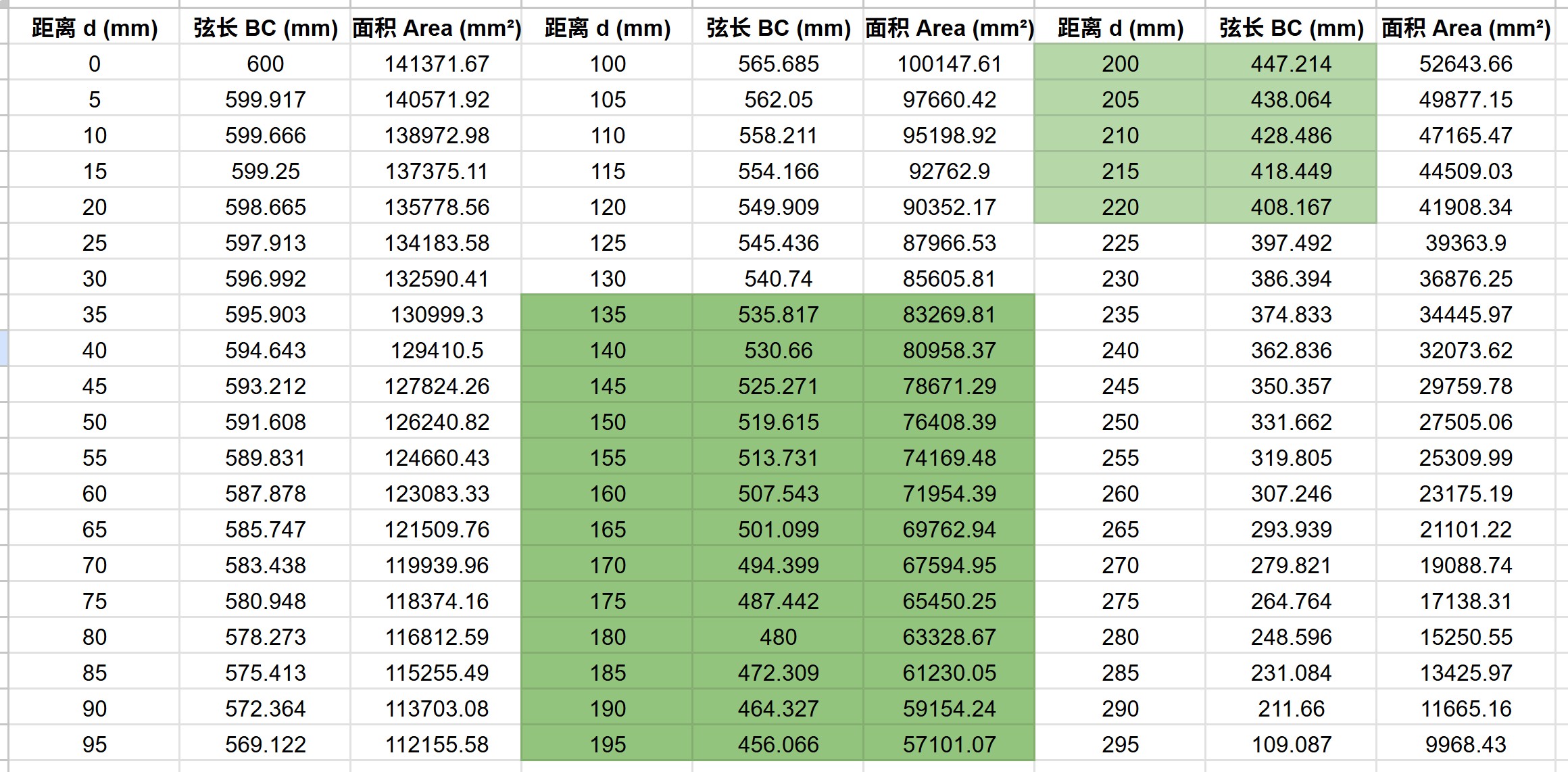Select the green cell containing 480
The width and height of the screenshot is (1568, 772).
pos(778,637)
